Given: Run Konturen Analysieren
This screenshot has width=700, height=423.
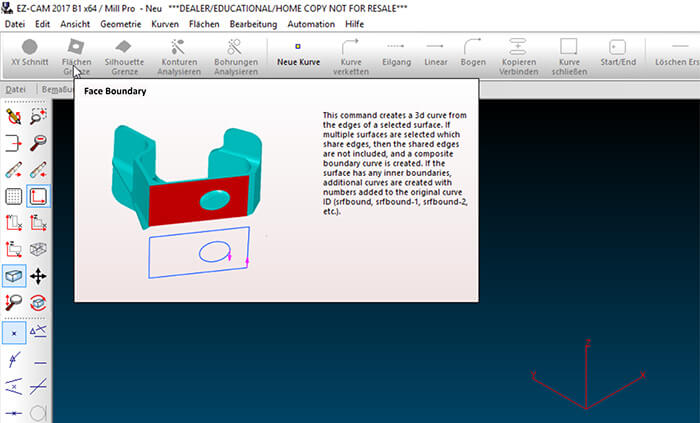Looking at the screenshot, I should coord(179,55).
